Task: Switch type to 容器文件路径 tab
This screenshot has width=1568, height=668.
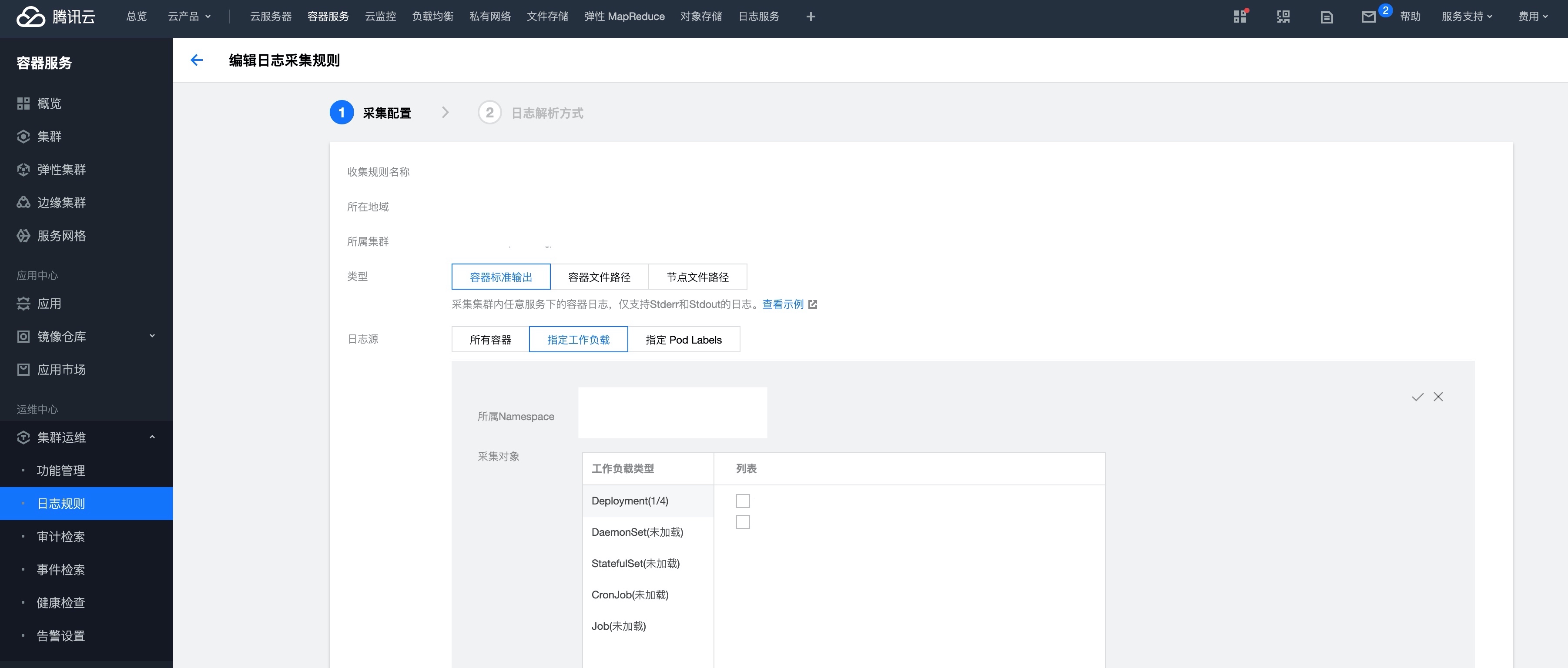Action: [x=599, y=277]
